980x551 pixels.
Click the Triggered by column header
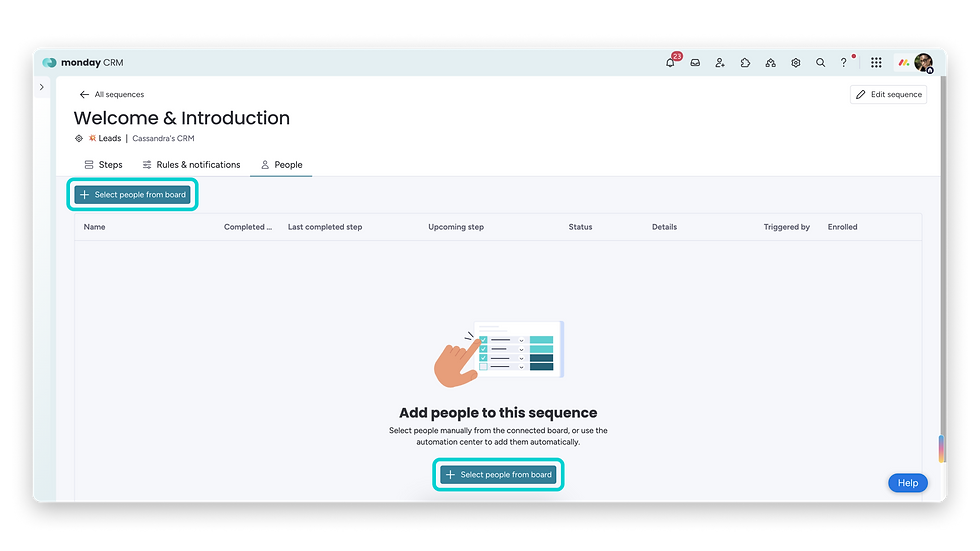pos(786,227)
